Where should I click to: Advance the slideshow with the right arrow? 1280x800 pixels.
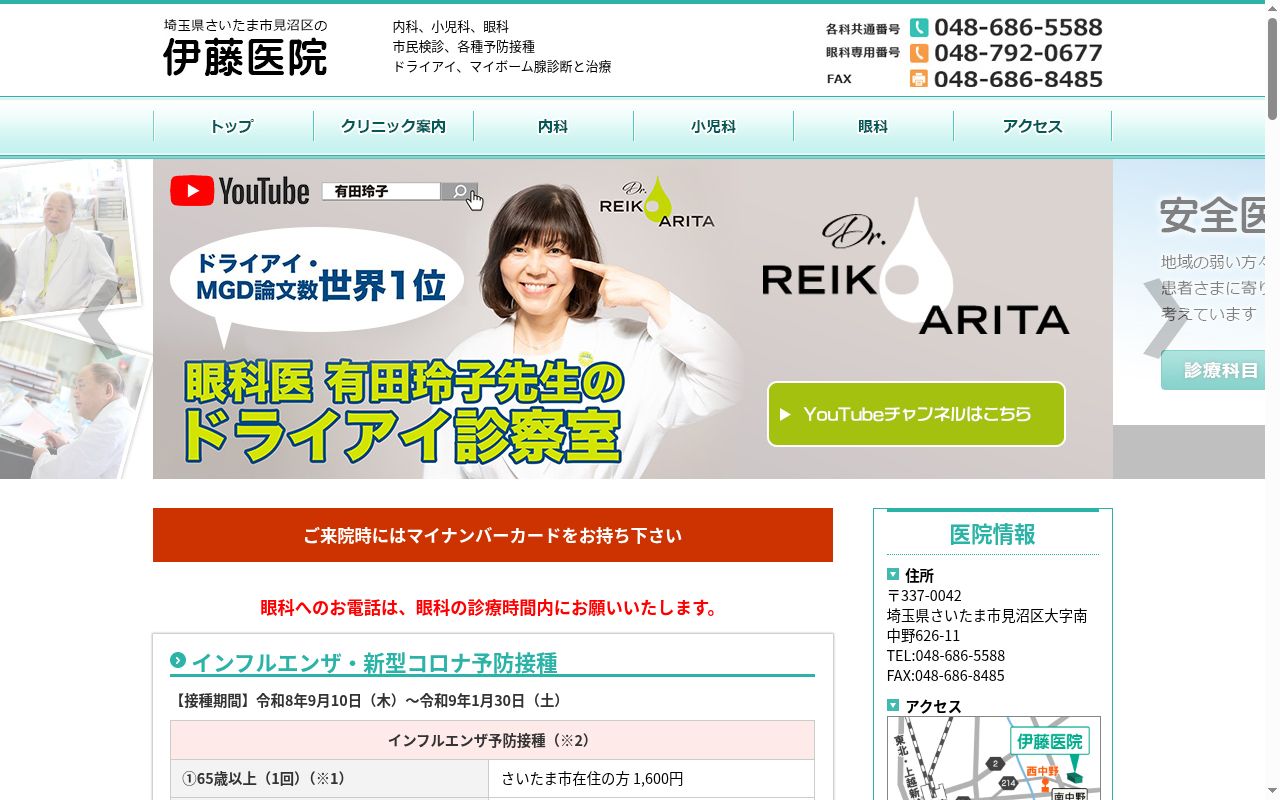pos(1165,319)
